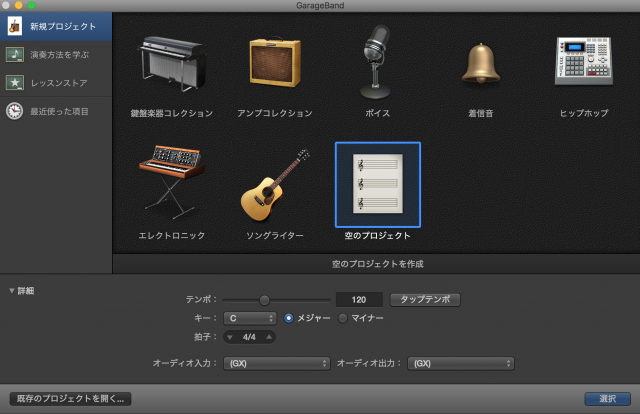Collapse the 詳細 disclosure triangle
Viewport: 640px width, 414px height.
click(12, 291)
